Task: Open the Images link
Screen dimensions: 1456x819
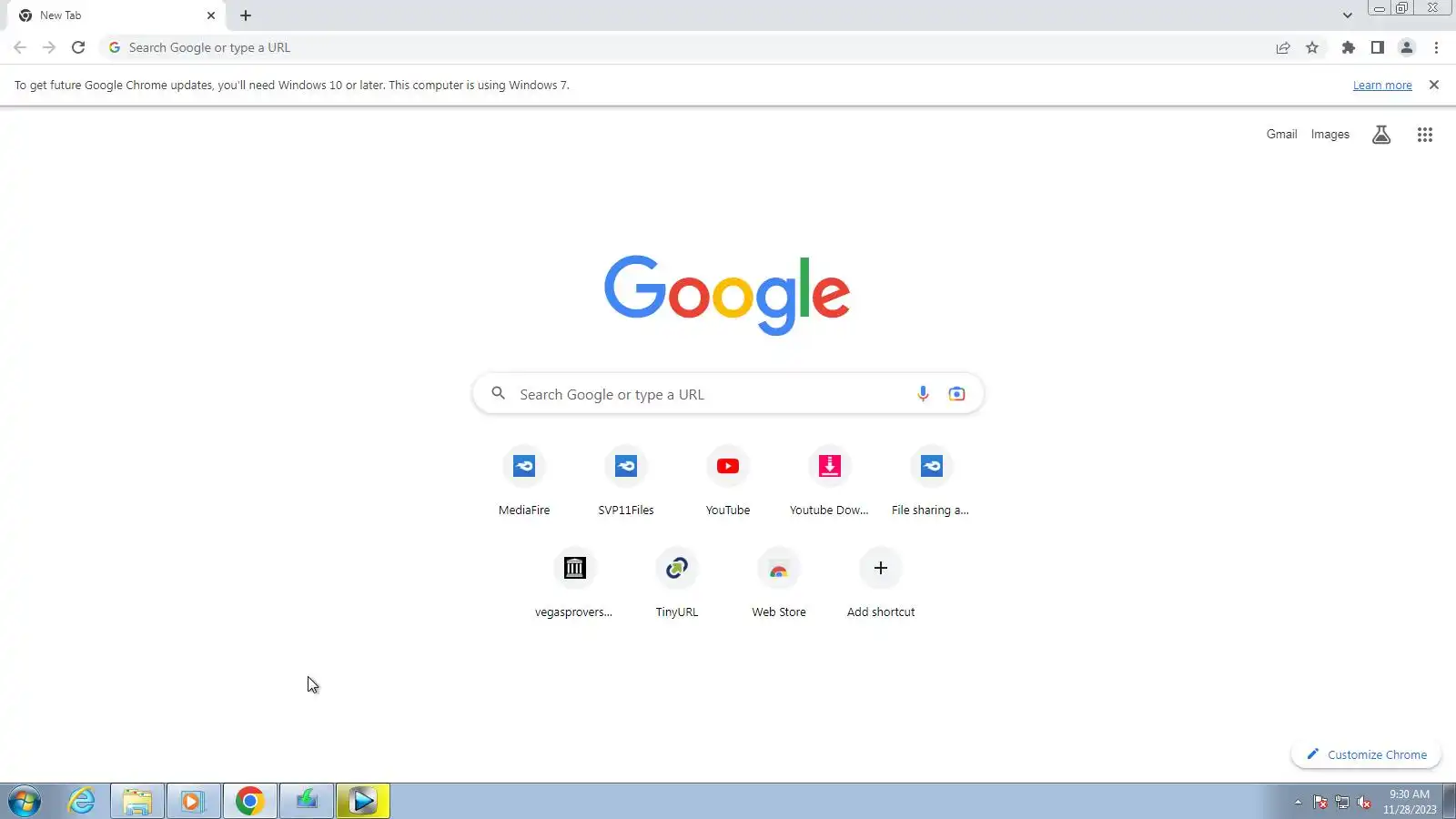Action: pos(1330,134)
